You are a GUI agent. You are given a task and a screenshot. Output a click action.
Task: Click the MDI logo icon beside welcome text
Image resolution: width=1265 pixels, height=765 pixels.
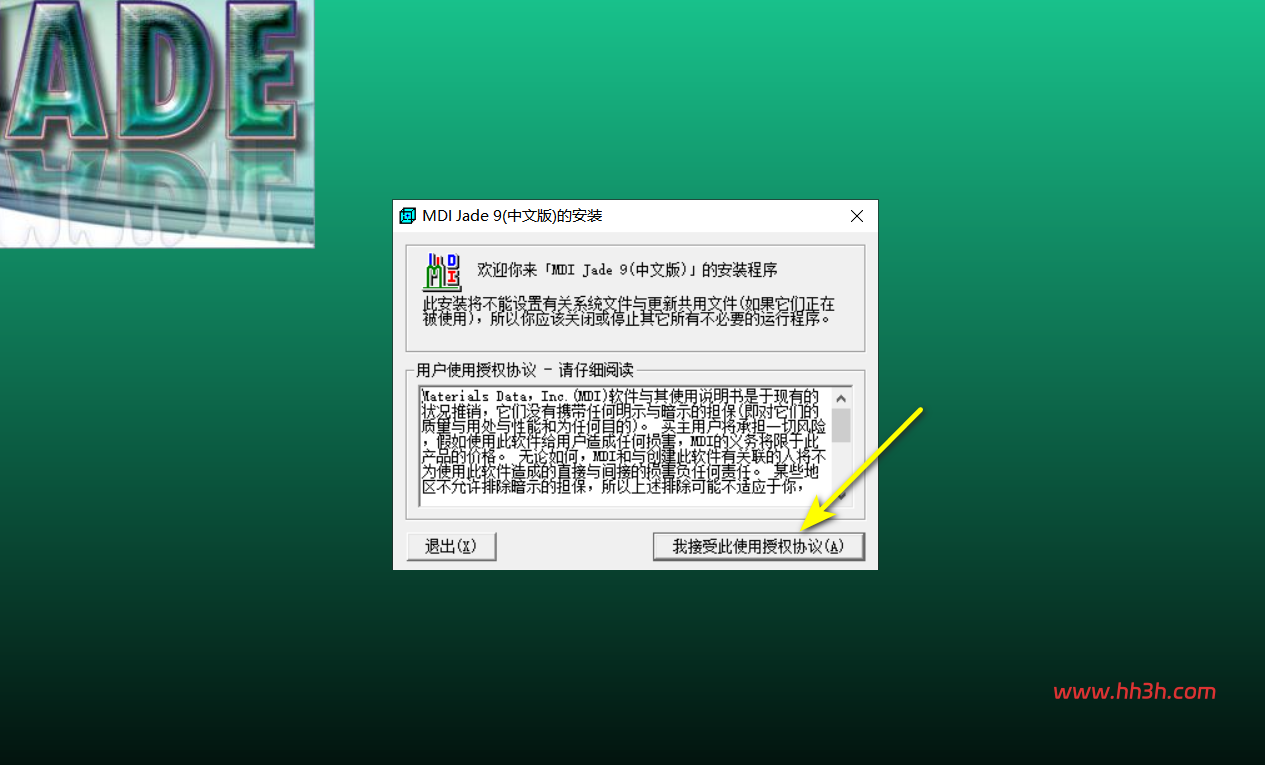click(443, 272)
